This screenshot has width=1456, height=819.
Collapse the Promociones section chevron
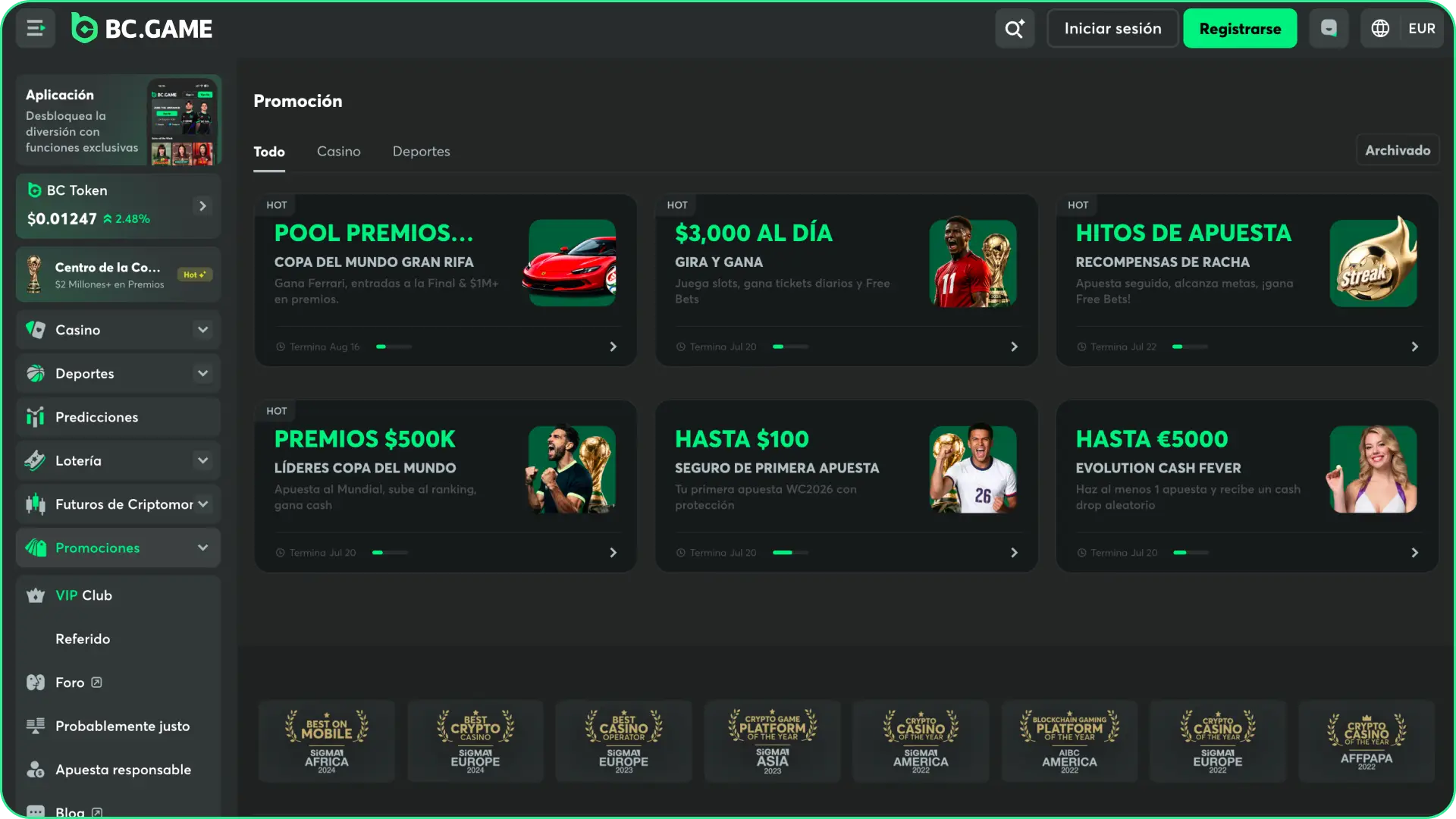[x=202, y=548]
